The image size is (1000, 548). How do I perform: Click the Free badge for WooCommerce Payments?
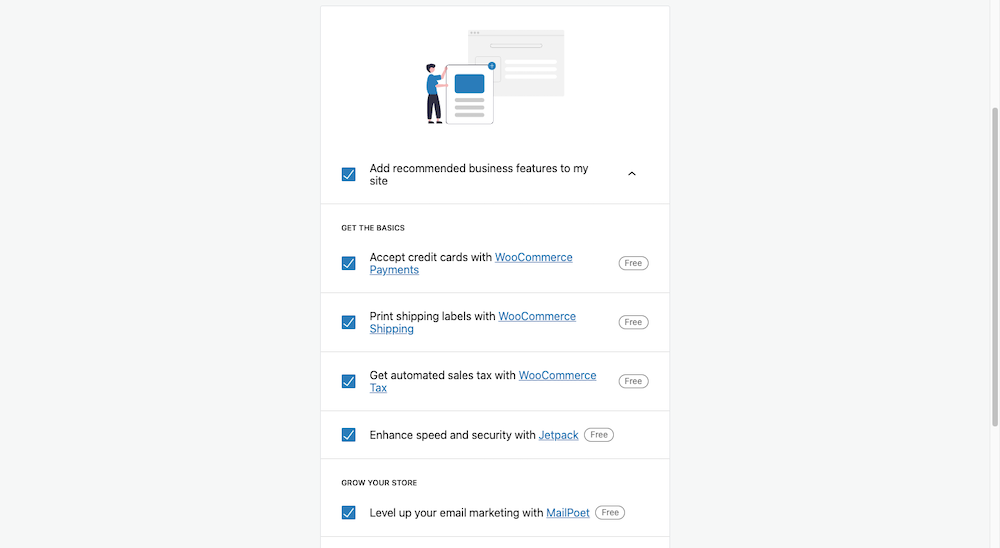pos(633,263)
